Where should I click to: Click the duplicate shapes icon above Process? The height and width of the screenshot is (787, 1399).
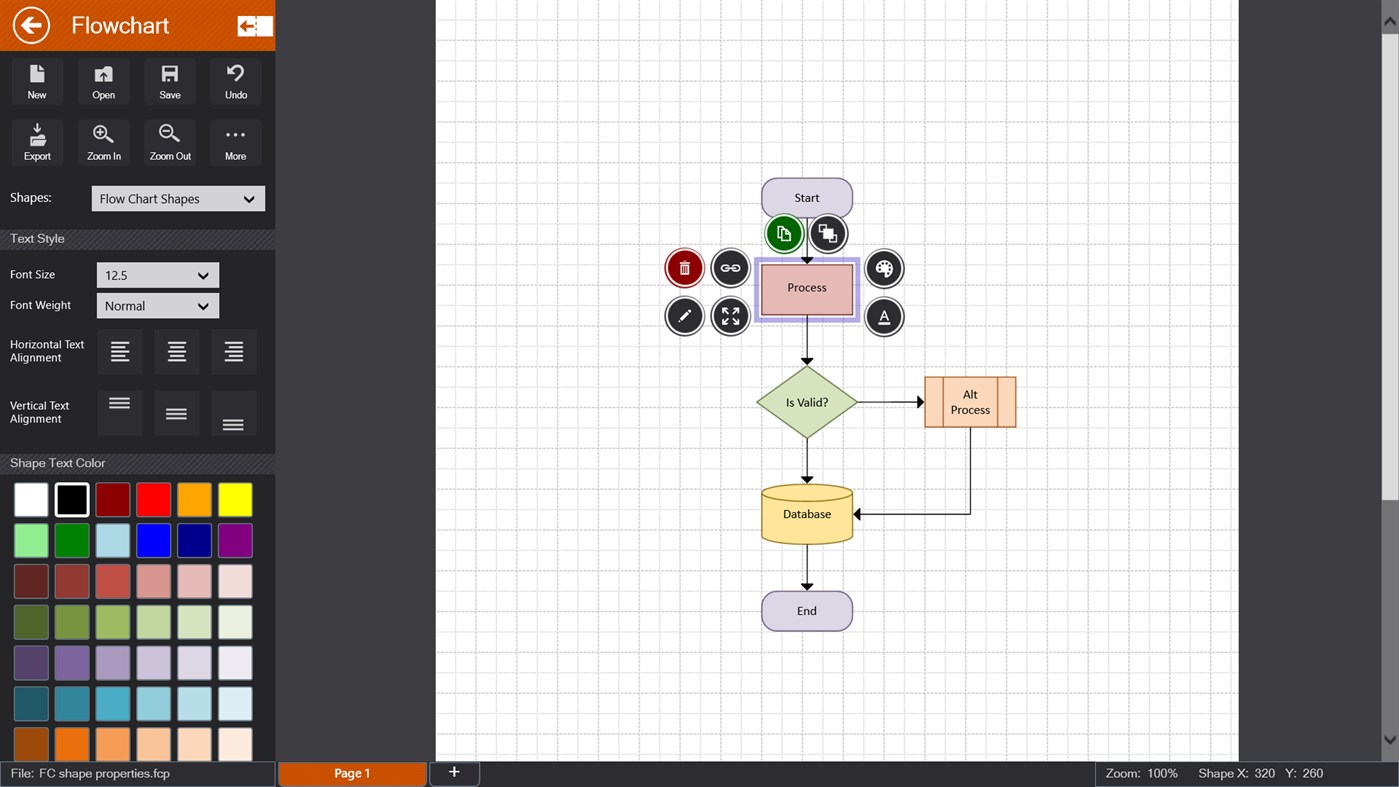pyautogui.click(x=828, y=233)
